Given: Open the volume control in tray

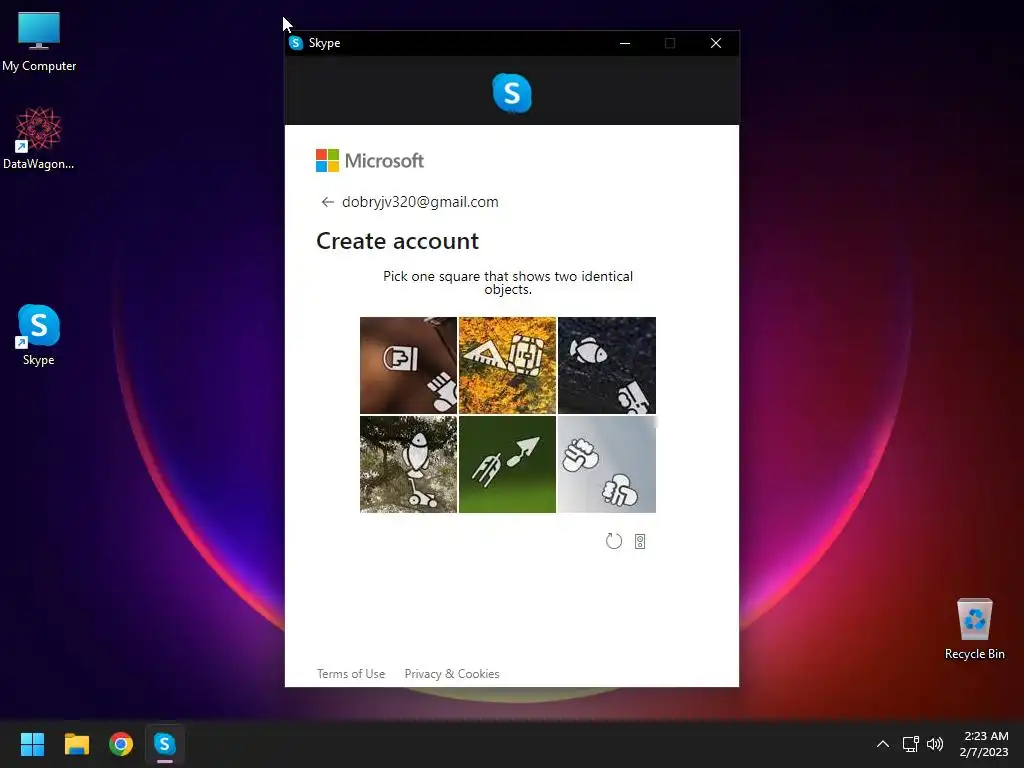Looking at the screenshot, I should click(x=935, y=744).
